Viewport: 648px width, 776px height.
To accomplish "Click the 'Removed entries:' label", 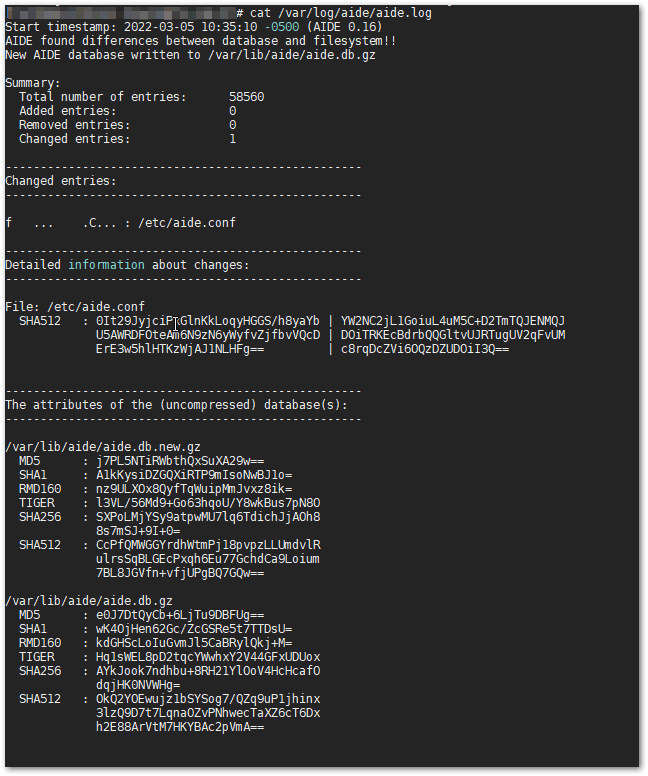I will point(74,125).
